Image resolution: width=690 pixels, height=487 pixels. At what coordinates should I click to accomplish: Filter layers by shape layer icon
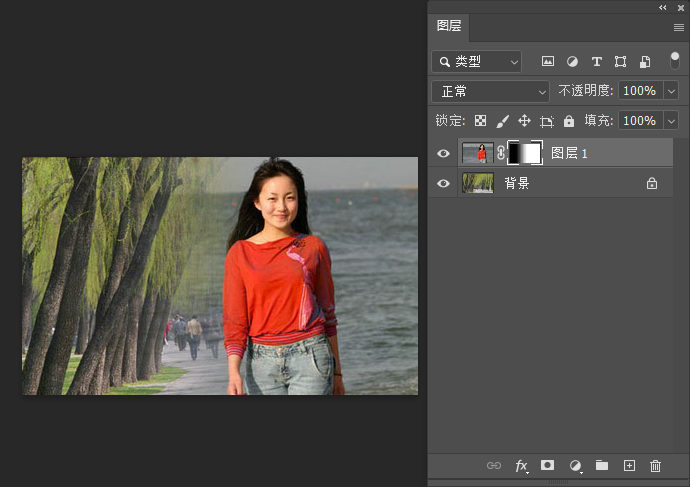tap(620, 62)
